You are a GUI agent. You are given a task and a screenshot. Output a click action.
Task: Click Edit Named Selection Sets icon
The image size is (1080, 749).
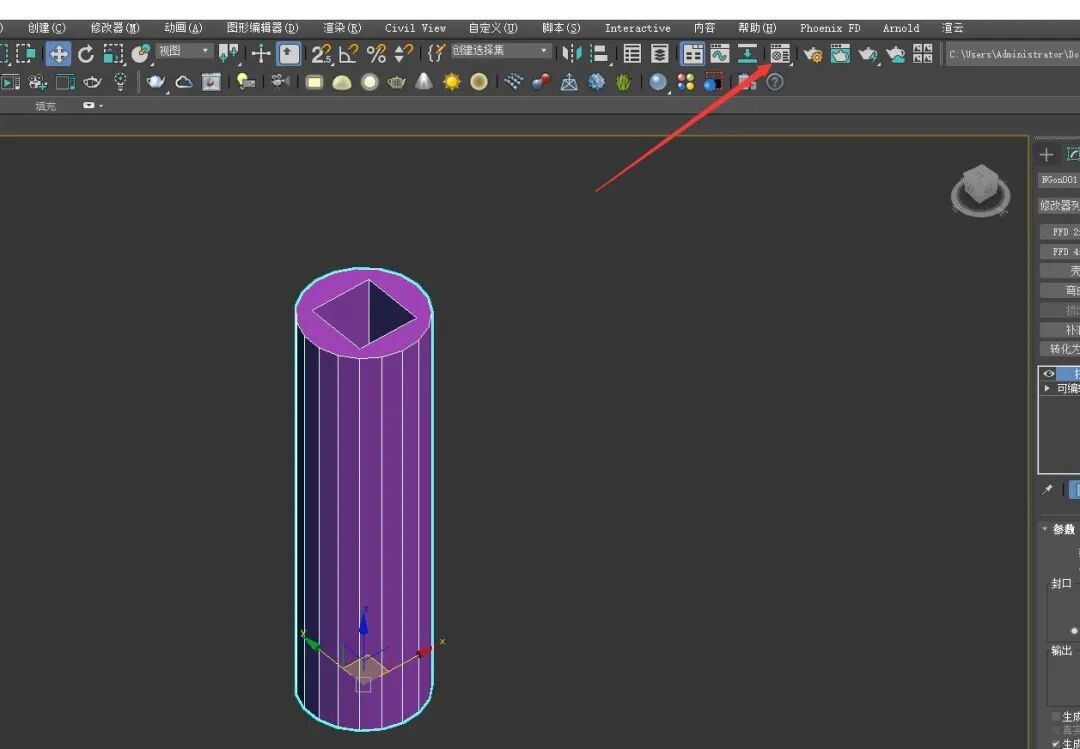[436, 54]
